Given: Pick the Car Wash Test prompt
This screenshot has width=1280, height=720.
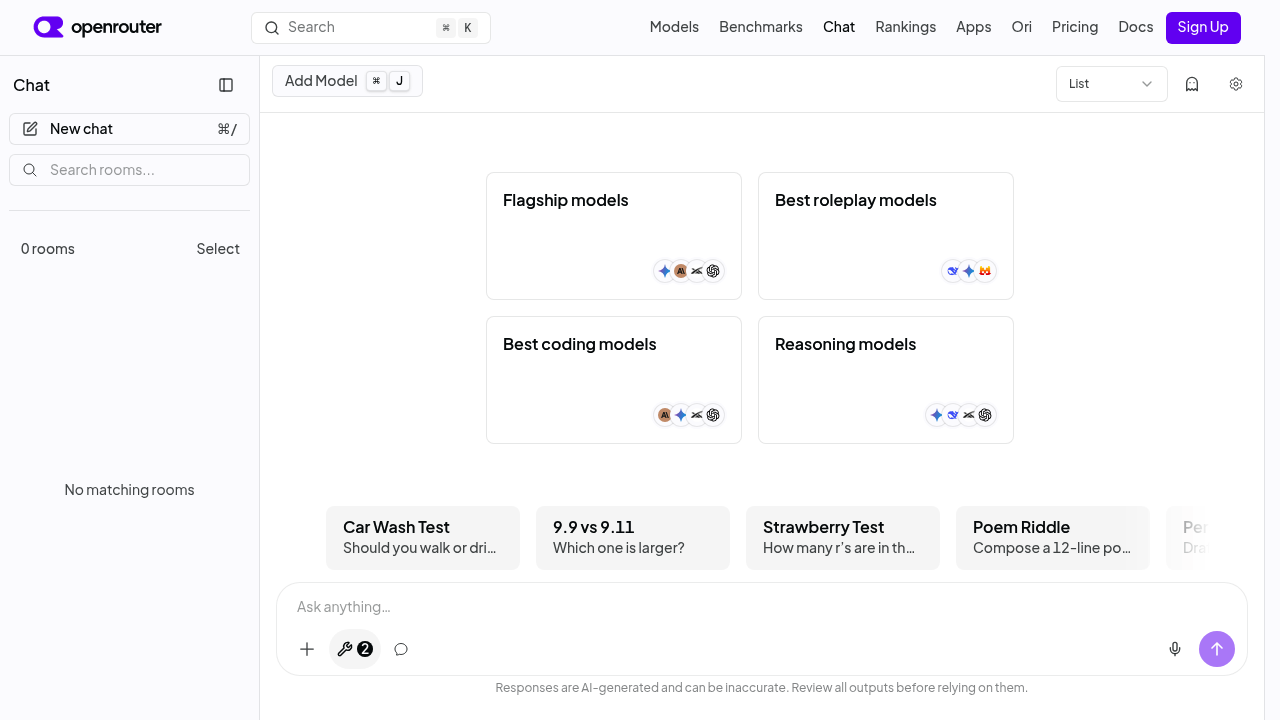Looking at the screenshot, I should (423, 538).
